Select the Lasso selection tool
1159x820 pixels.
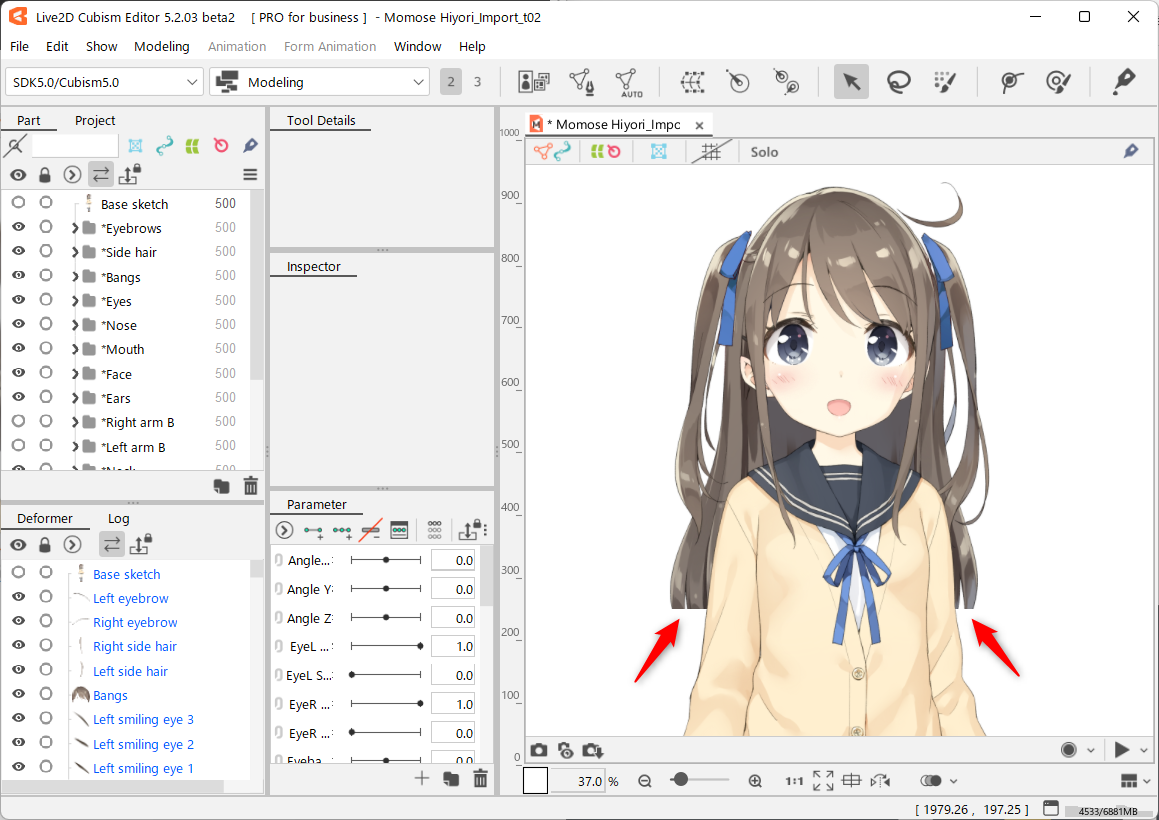tap(898, 82)
